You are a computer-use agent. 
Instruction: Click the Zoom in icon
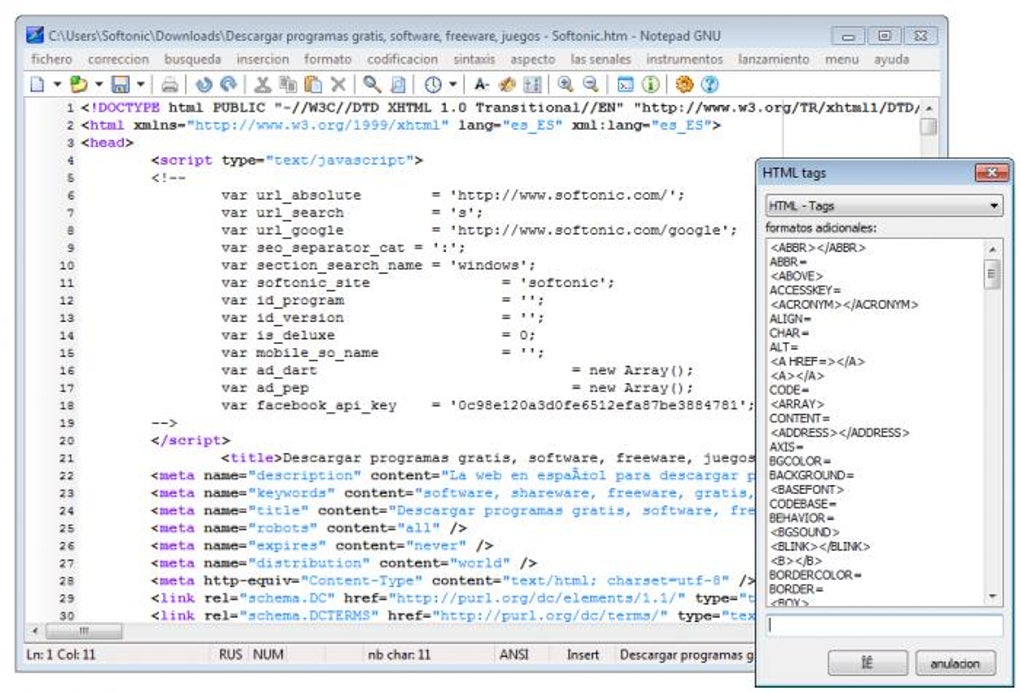tap(565, 85)
